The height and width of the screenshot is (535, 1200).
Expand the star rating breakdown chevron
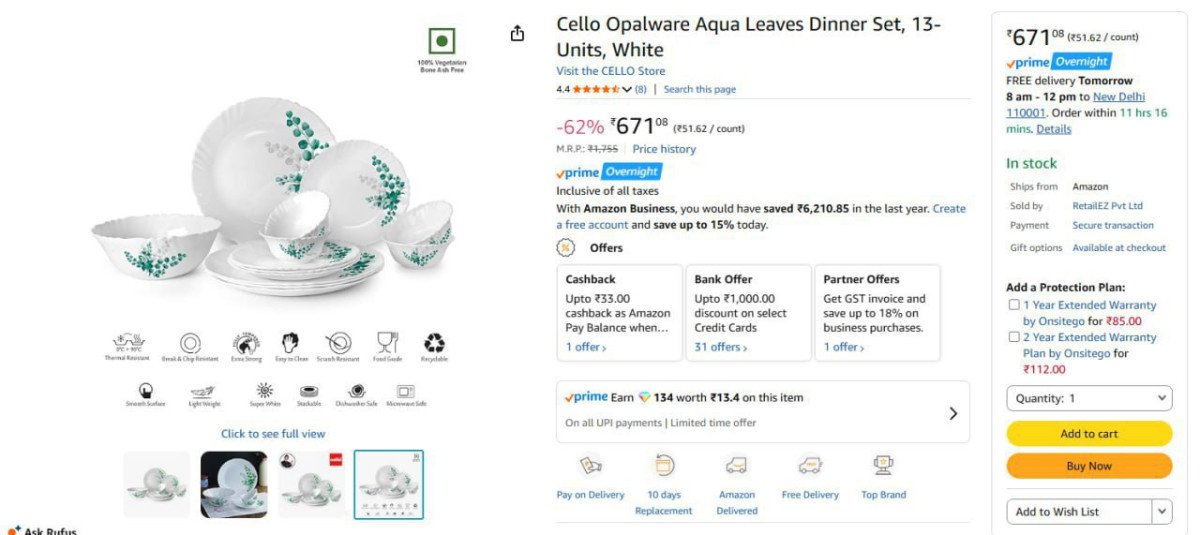pos(627,90)
